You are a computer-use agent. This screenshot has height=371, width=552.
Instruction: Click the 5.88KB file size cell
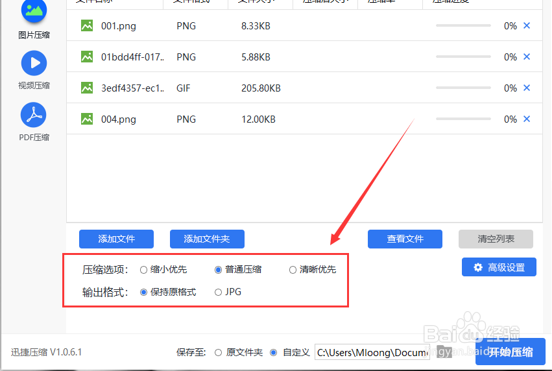point(256,57)
